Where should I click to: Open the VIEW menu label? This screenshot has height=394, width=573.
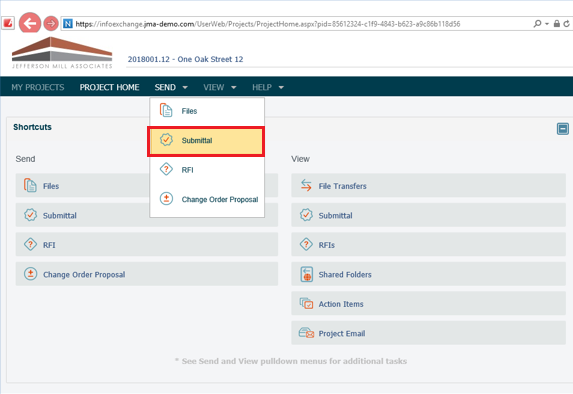[x=214, y=87]
